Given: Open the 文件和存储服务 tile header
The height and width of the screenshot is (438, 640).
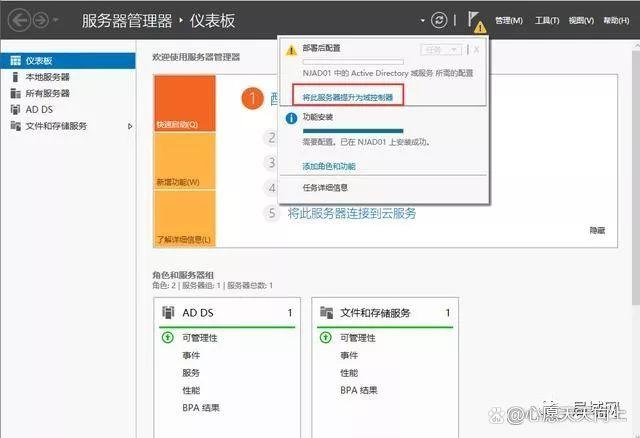Looking at the screenshot, I should [x=385, y=313].
